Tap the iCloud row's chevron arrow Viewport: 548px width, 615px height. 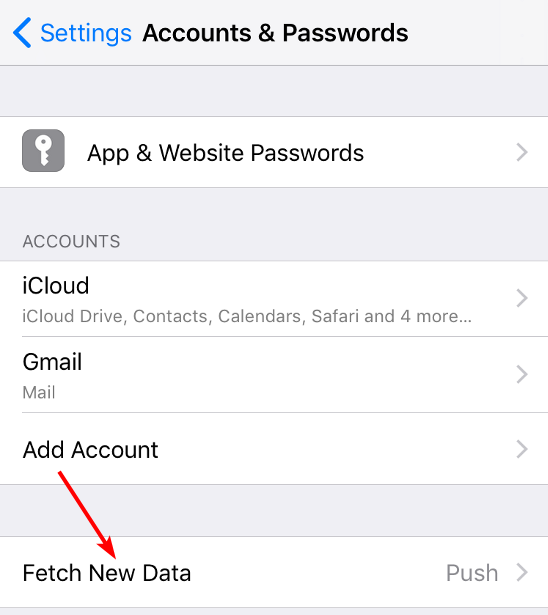coord(522,298)
